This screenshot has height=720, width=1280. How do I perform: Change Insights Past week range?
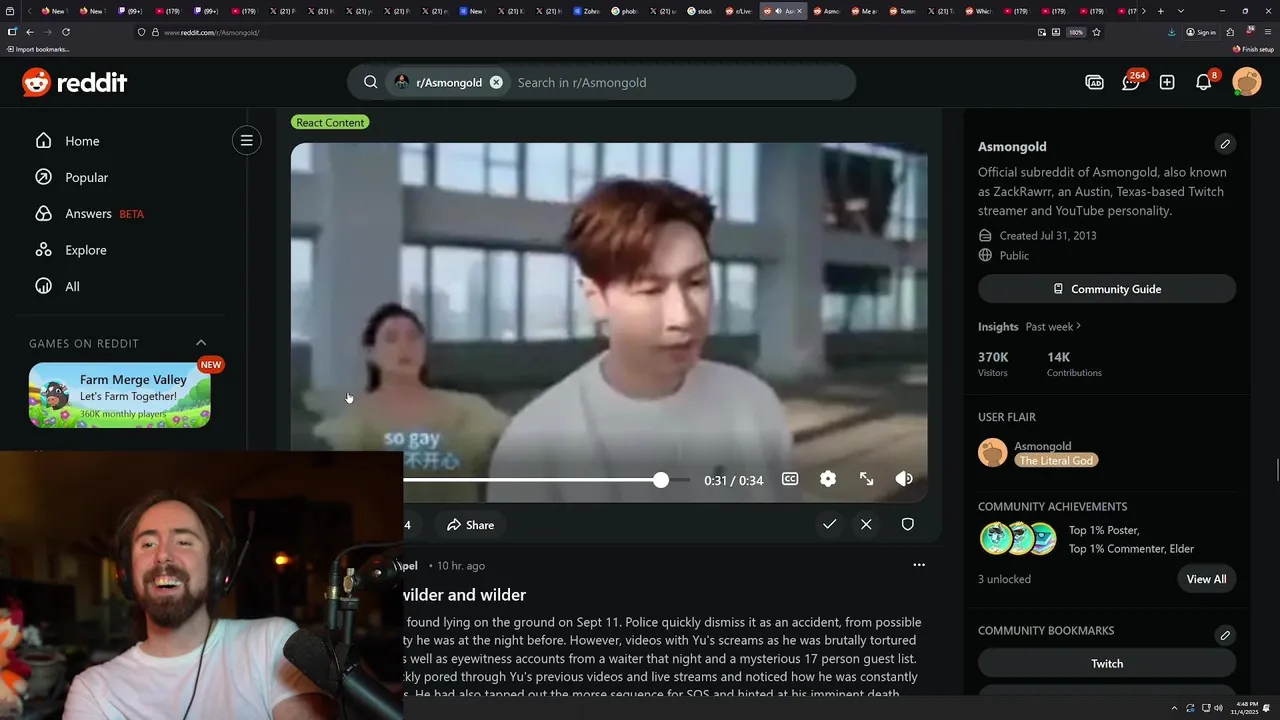pyautogui.click(x=1053, y=326)
